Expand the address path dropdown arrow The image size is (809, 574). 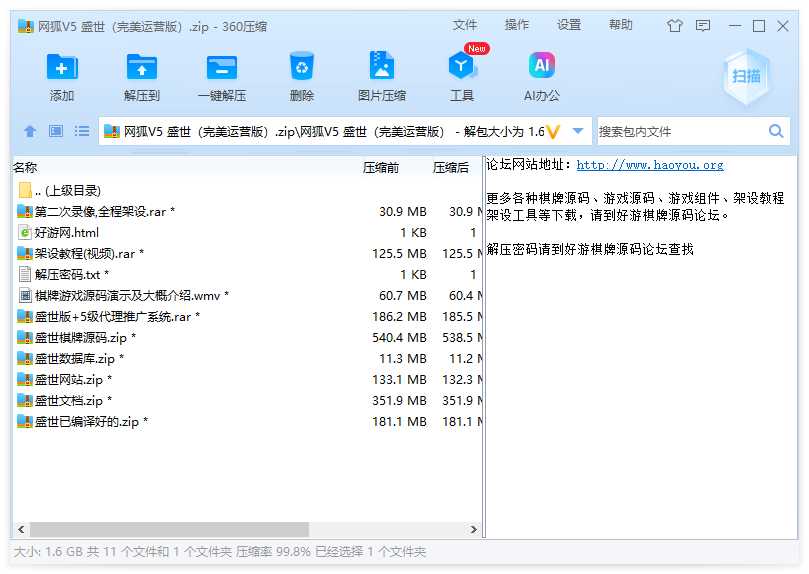pos(578,131)
